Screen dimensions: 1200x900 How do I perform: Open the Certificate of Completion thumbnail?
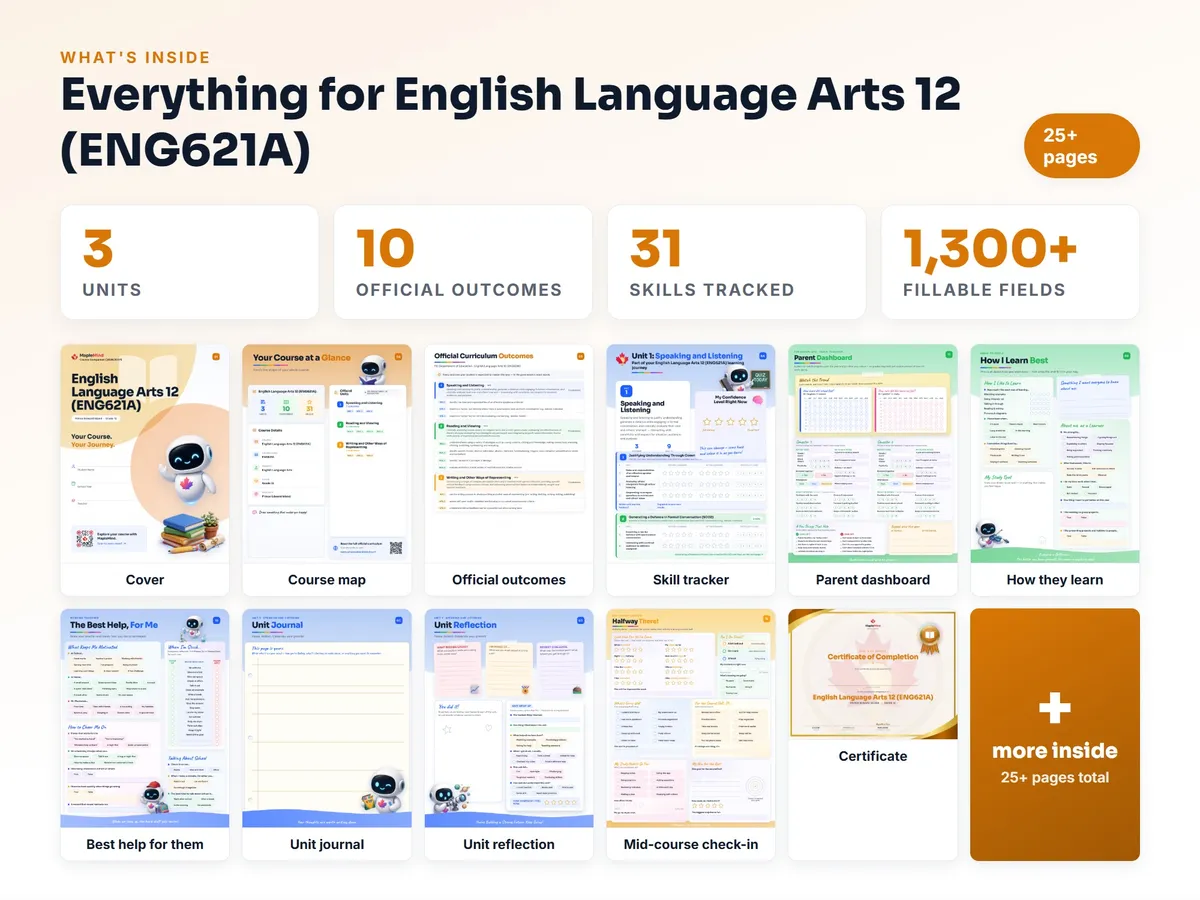[873, 674]
